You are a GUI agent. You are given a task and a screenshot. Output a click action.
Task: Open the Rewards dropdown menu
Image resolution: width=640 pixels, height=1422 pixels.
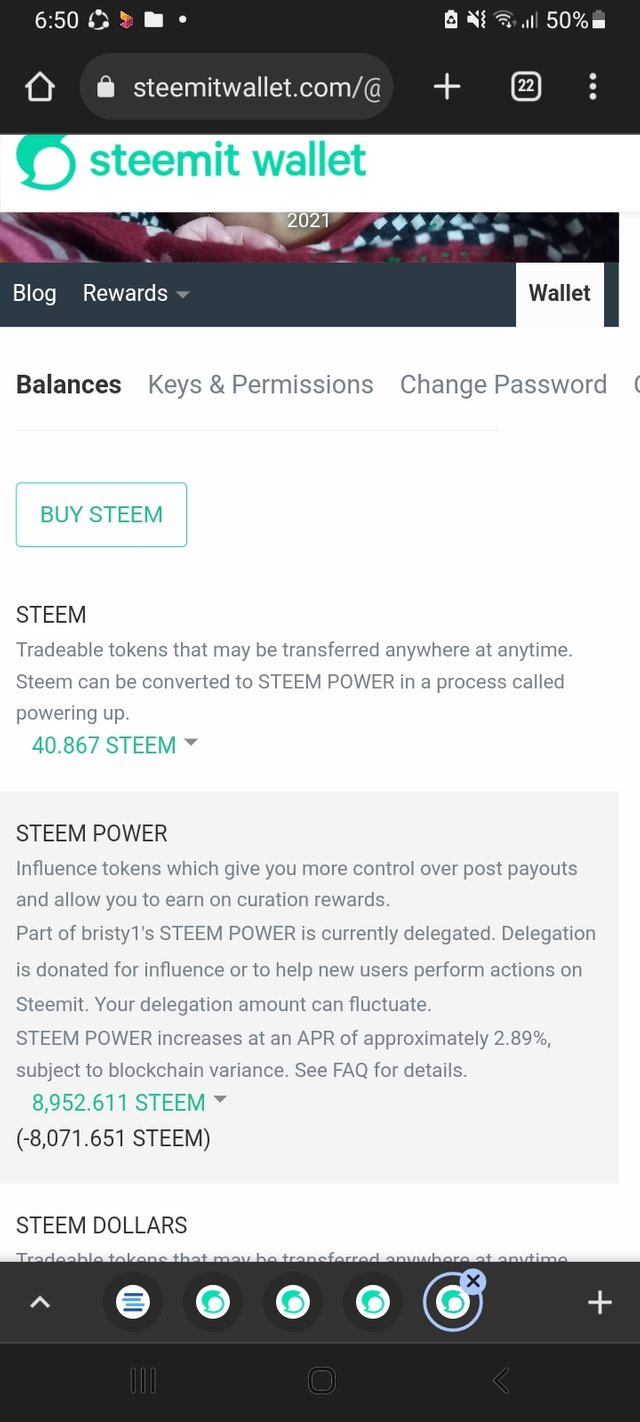(x=136, y=293)
